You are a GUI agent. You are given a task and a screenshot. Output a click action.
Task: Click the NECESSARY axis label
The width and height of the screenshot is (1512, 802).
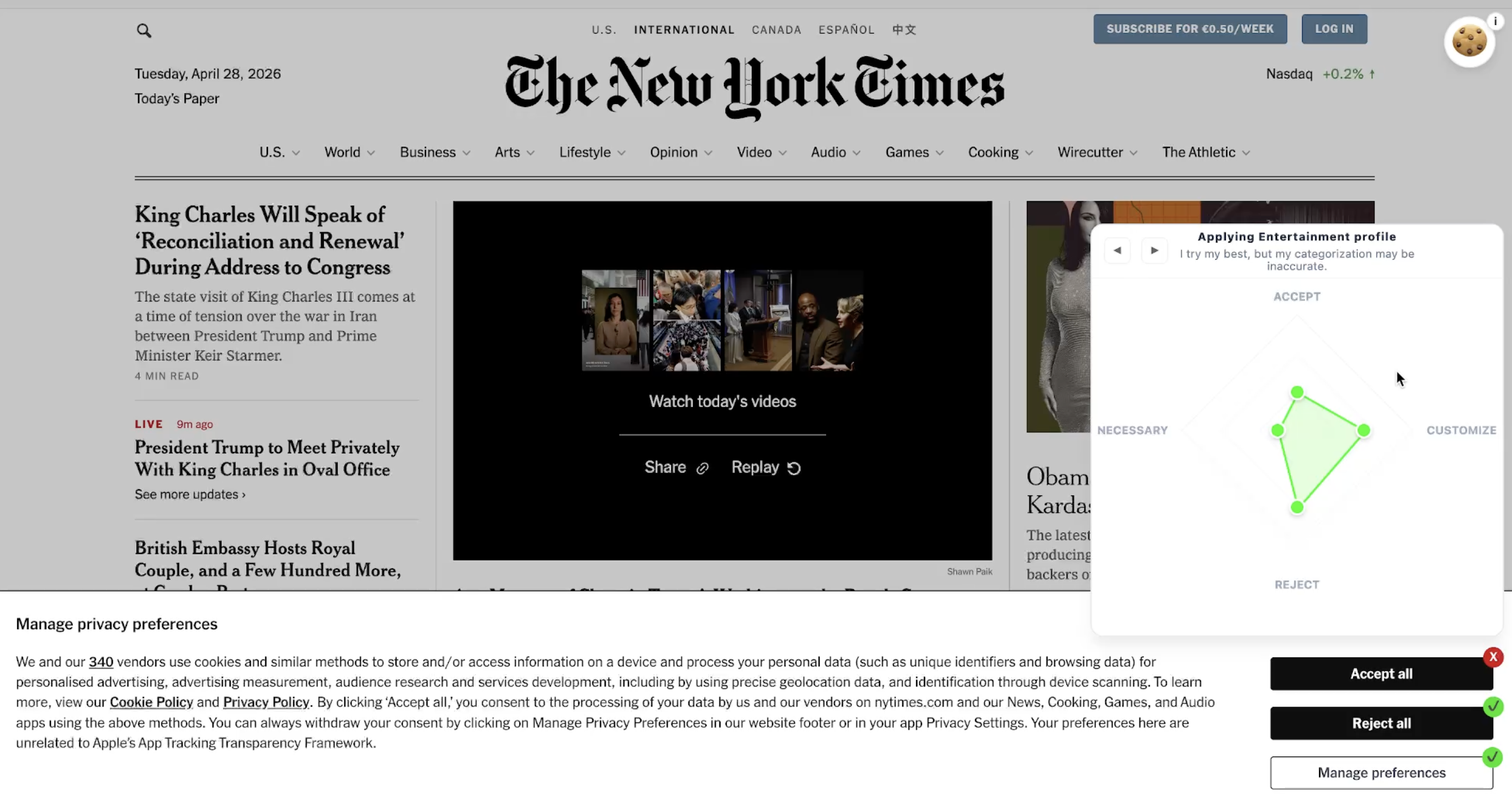pos(1132,431)
